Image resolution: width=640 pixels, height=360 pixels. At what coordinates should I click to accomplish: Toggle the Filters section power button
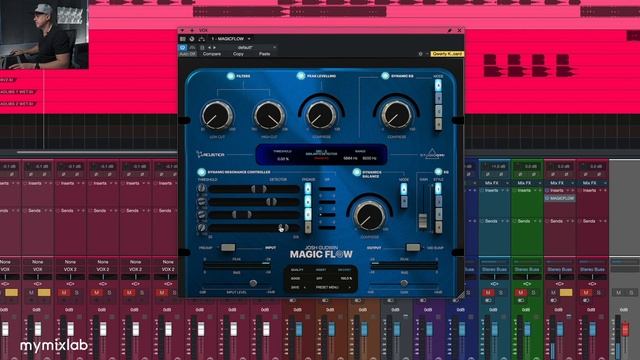(x=230, y=76)
